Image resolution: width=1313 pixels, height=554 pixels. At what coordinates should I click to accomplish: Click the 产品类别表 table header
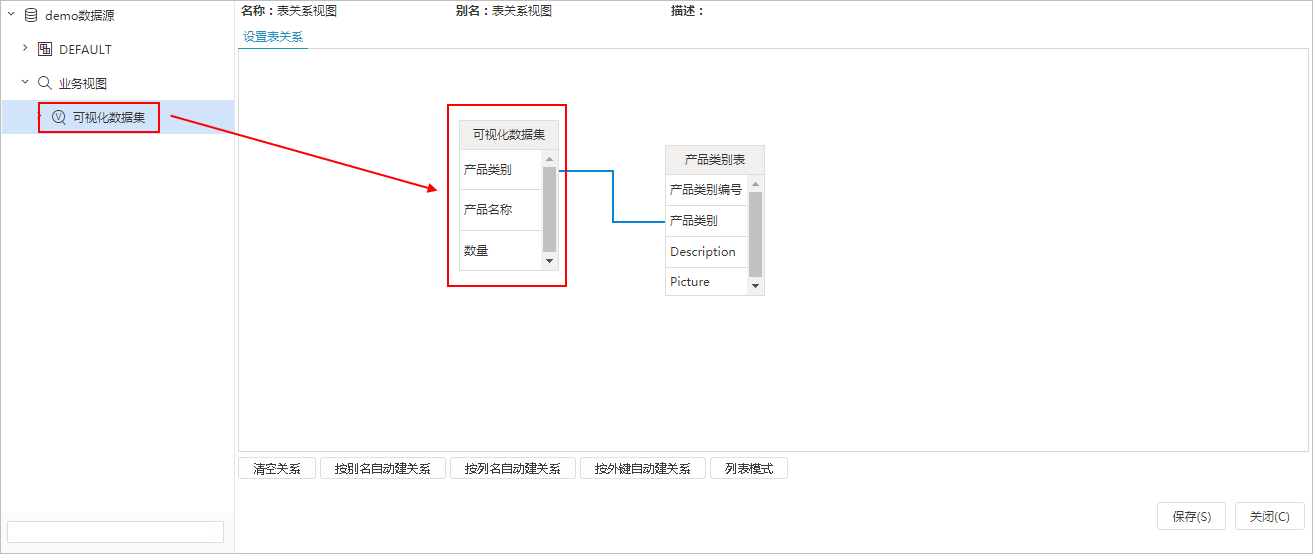click(x=715, y=160)
